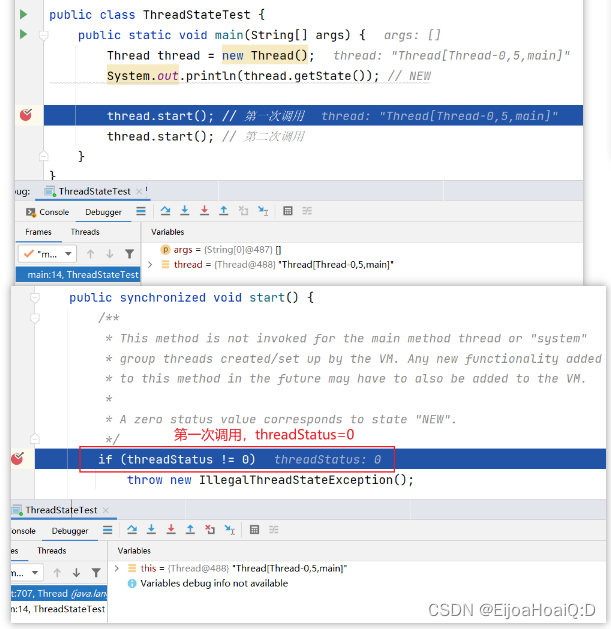Screen dimensions: 611x629
Task: Toggle breakpoint on threadStatus check line
Action: click(17, 458)
